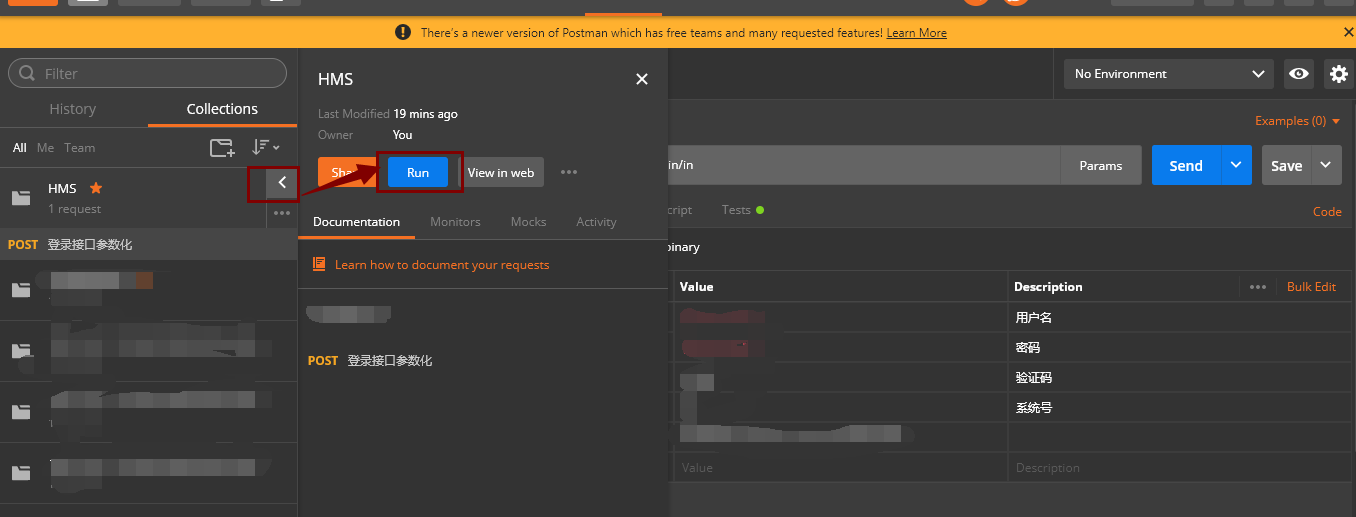Open the Save button dropdown arrow
This screenshot has width=1356, height=517.
[x=1326, y=165]
